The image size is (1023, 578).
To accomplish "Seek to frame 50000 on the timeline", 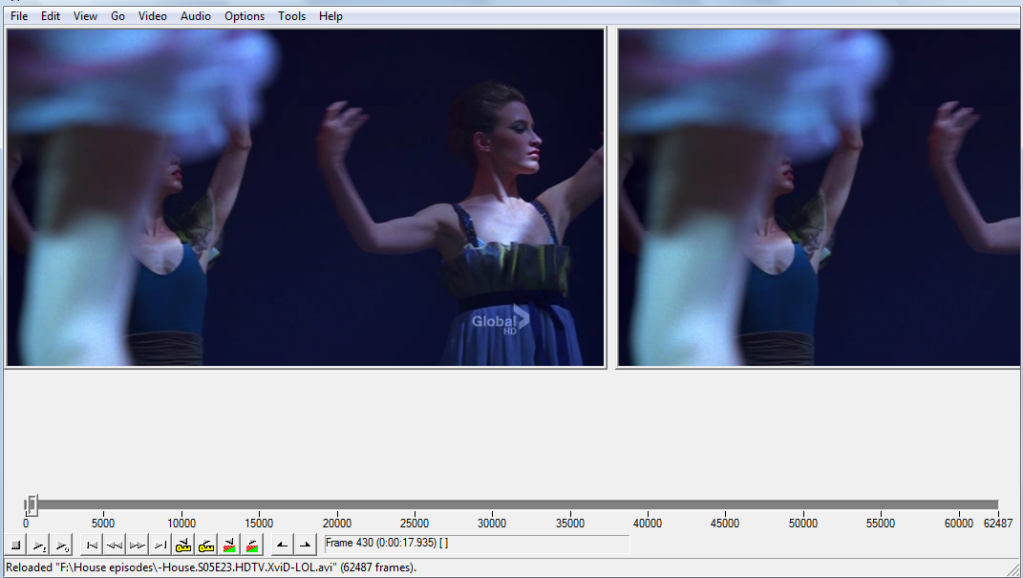I will point(802,505).
